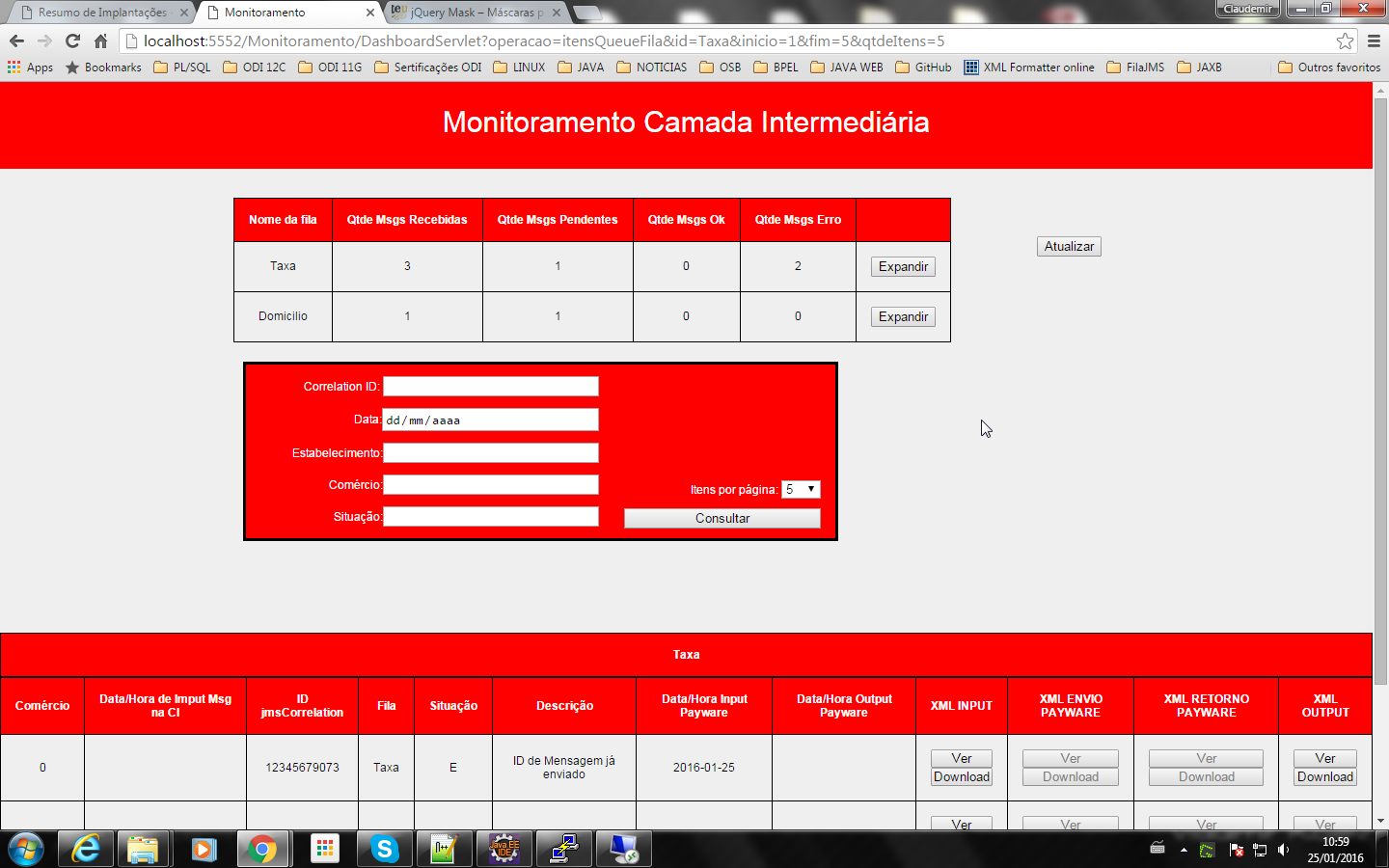This screenshot has height=868, width=1389.
Task: Click the browser address bar URL
Action: (x=544, y=41)
